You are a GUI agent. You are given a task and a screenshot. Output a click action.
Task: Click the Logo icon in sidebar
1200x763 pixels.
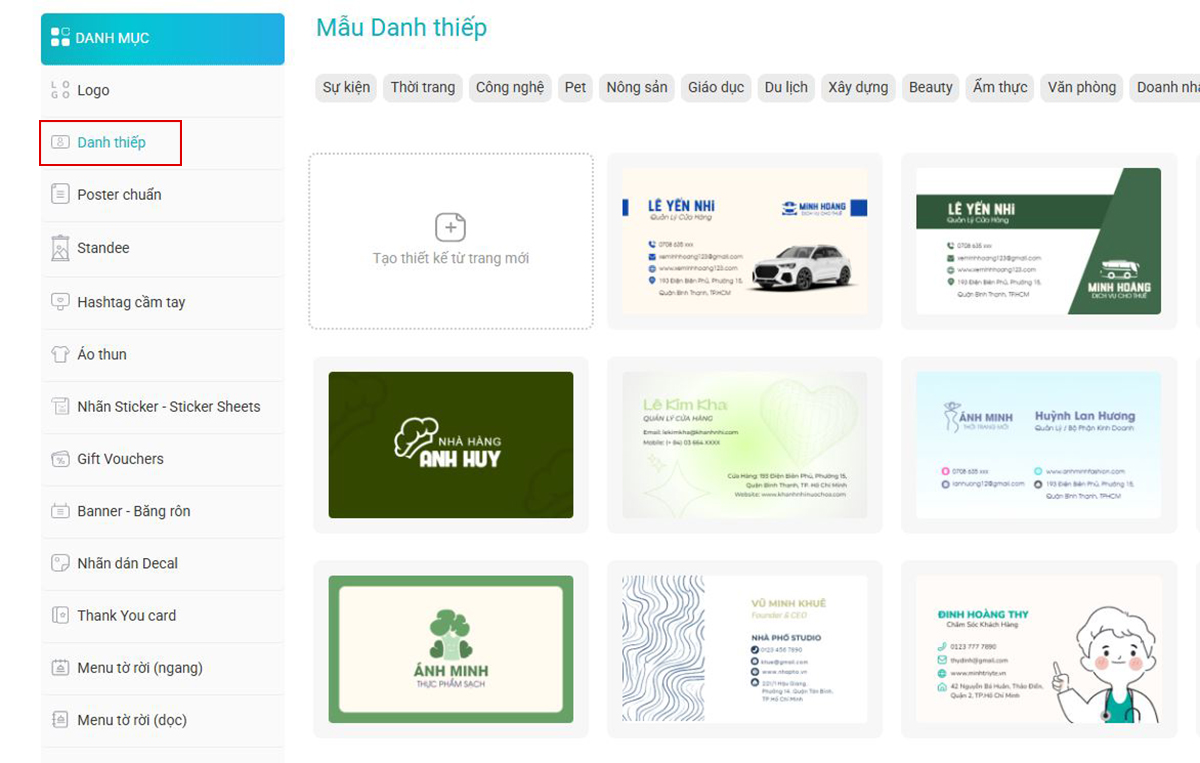tap(60, 90)
